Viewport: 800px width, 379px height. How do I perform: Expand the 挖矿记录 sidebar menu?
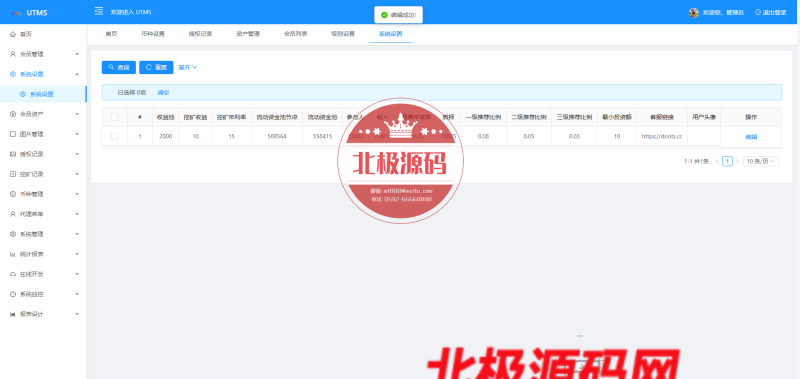pyautogui.click(x=77, y=174)
